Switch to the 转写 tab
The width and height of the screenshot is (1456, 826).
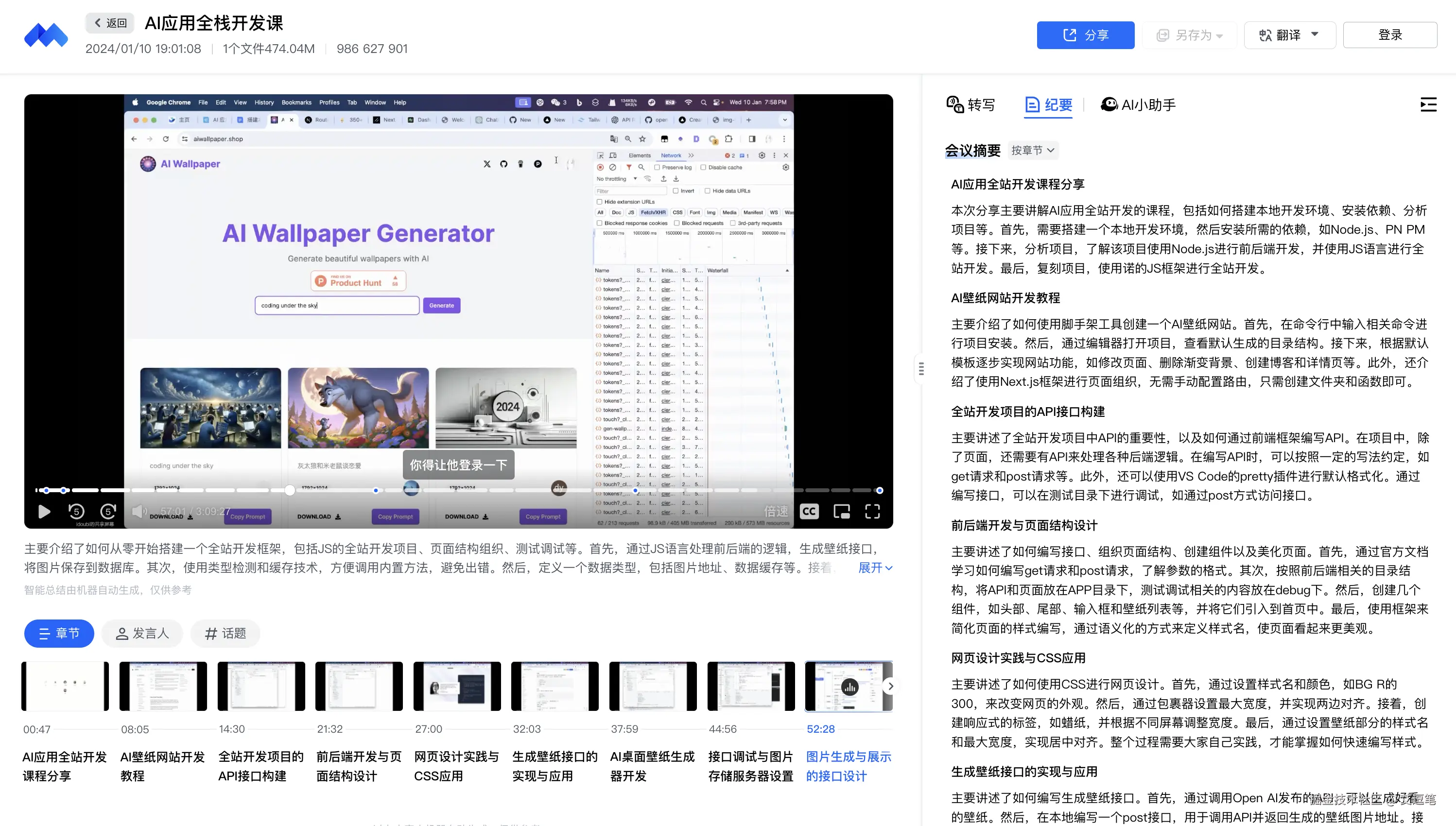(971, 105)
